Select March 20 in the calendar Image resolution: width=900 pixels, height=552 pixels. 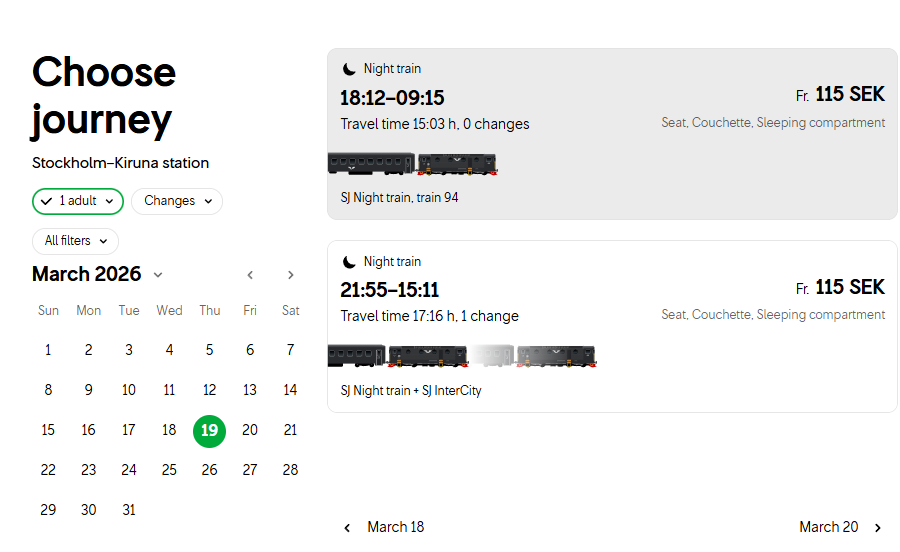[x=250, y=430]
